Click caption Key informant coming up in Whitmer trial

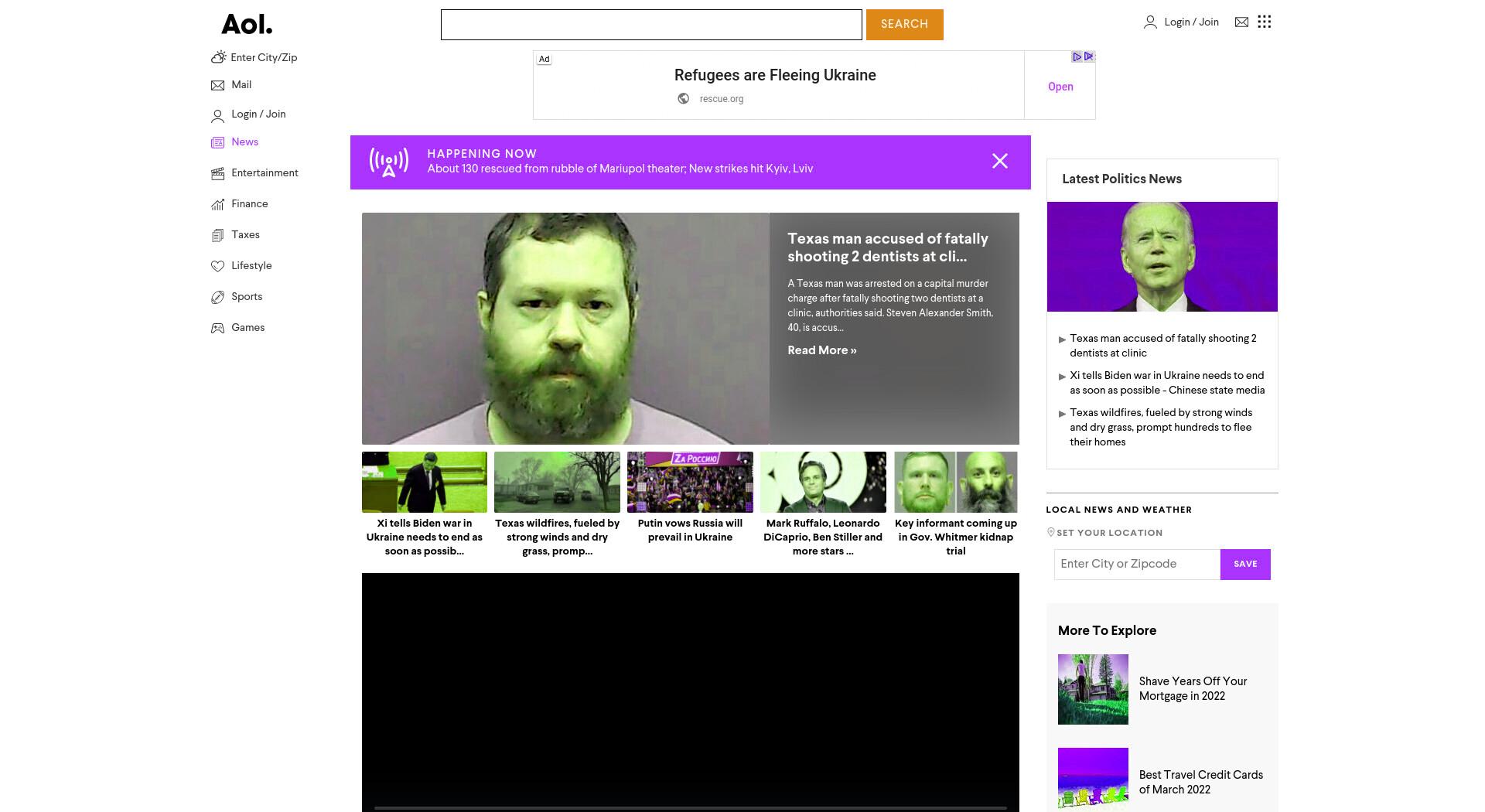[x=956, y=537]
